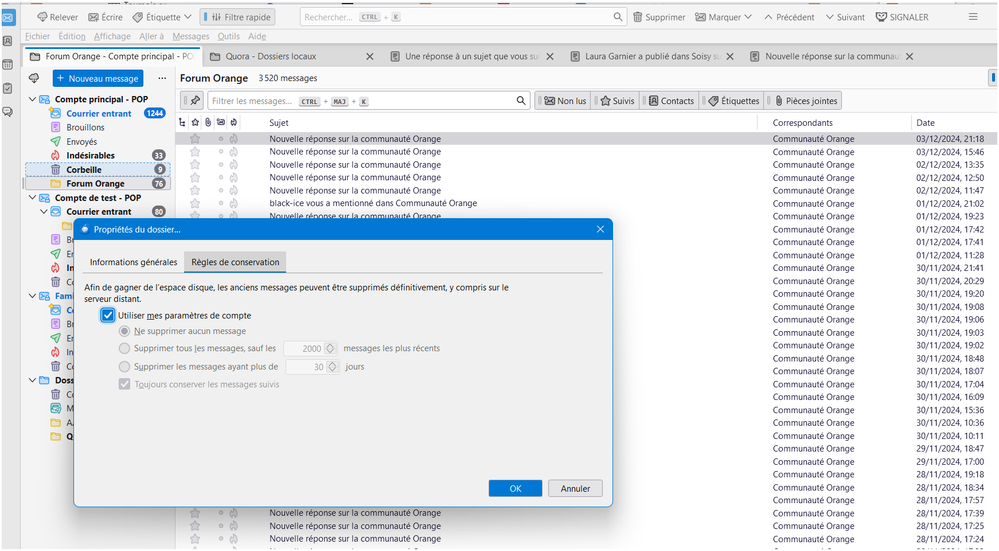Click the search magnifier in Rechercher box
Screen dimensions: 999x551
pyautogui.click(x=617, y=17)
